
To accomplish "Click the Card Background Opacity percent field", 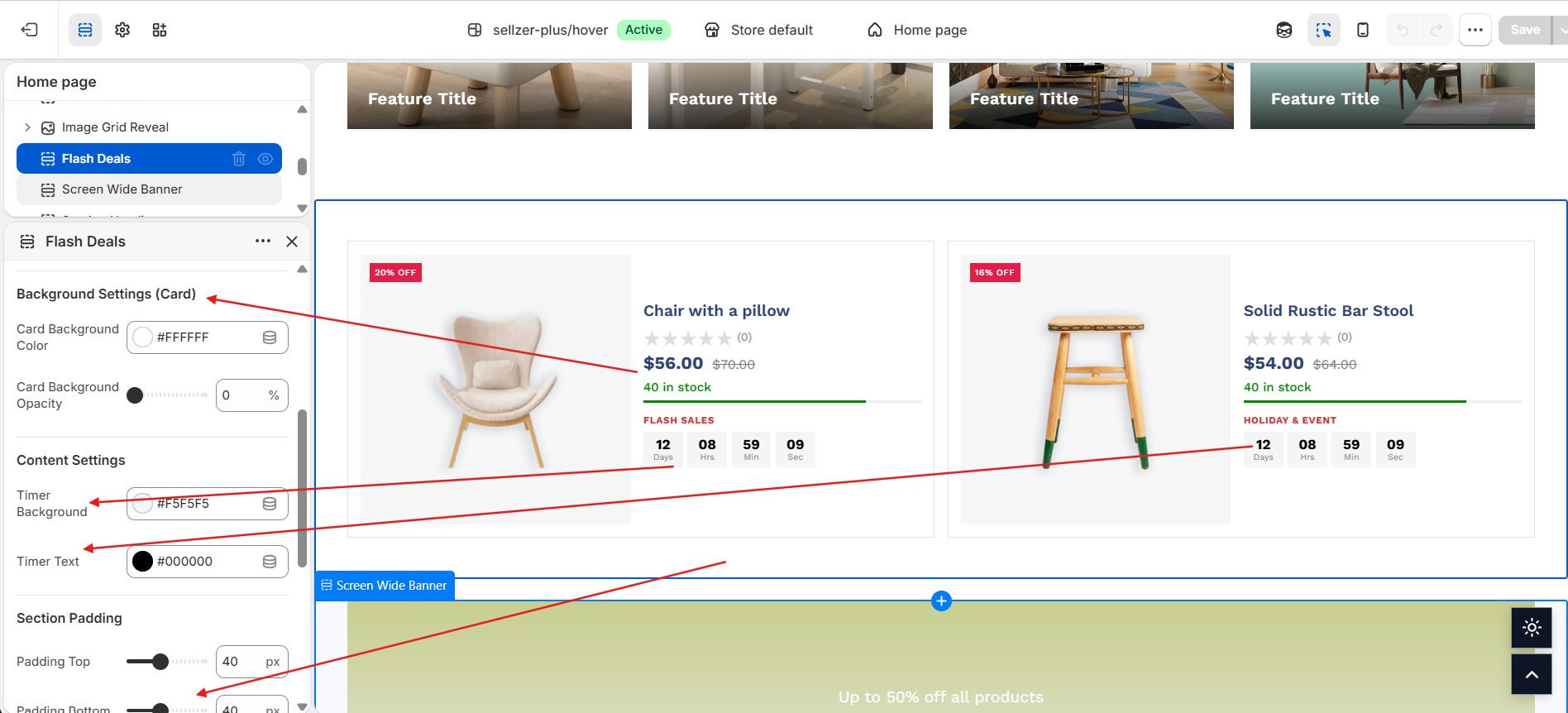I will tap(252, 395).
